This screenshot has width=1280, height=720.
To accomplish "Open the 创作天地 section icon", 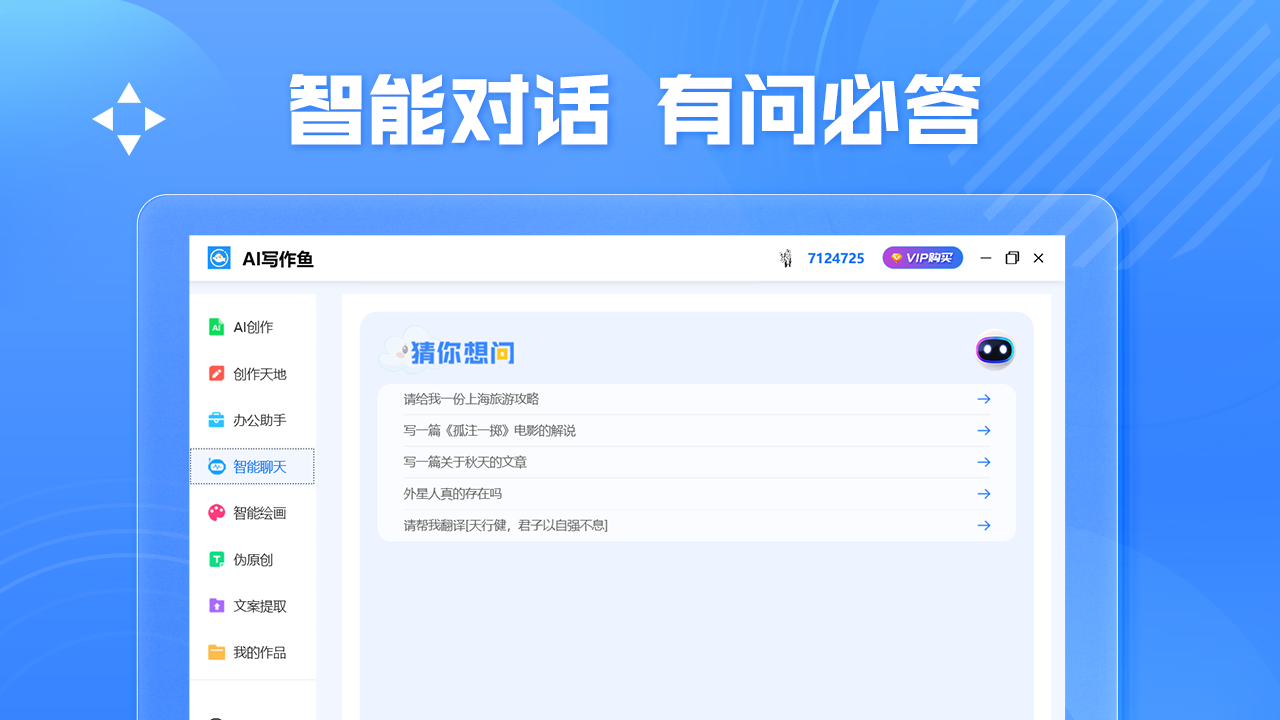I will [x=217, y=373].
